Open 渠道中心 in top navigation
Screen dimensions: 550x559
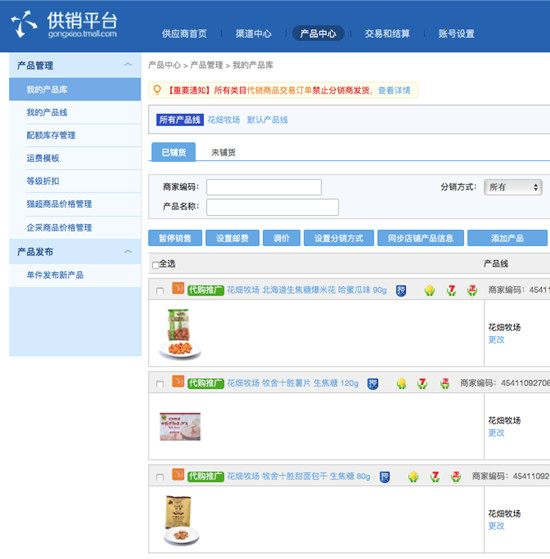tap(253, 34)
